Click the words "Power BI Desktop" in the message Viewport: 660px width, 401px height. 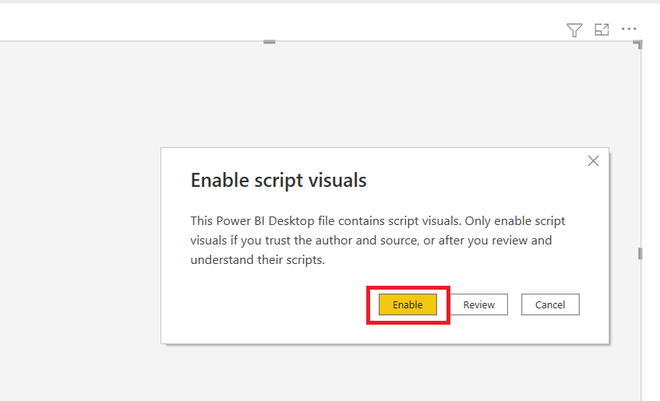tap(265, 221)
